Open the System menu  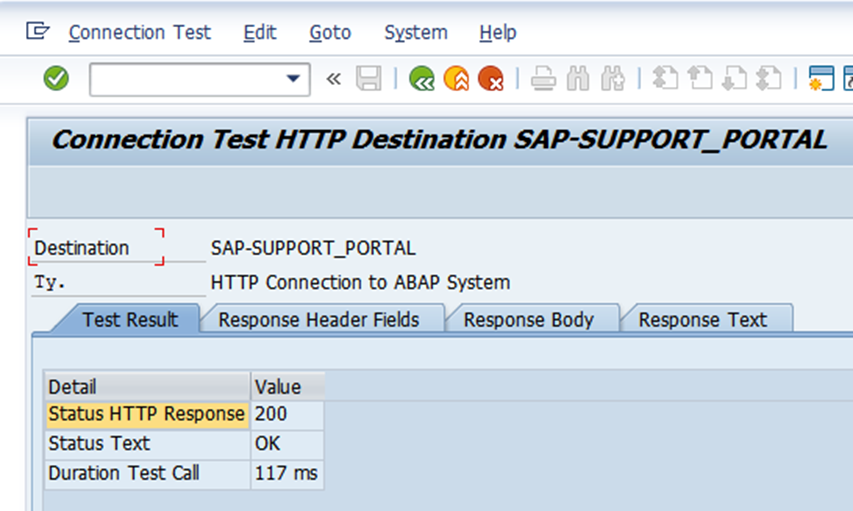click(416, 33)
